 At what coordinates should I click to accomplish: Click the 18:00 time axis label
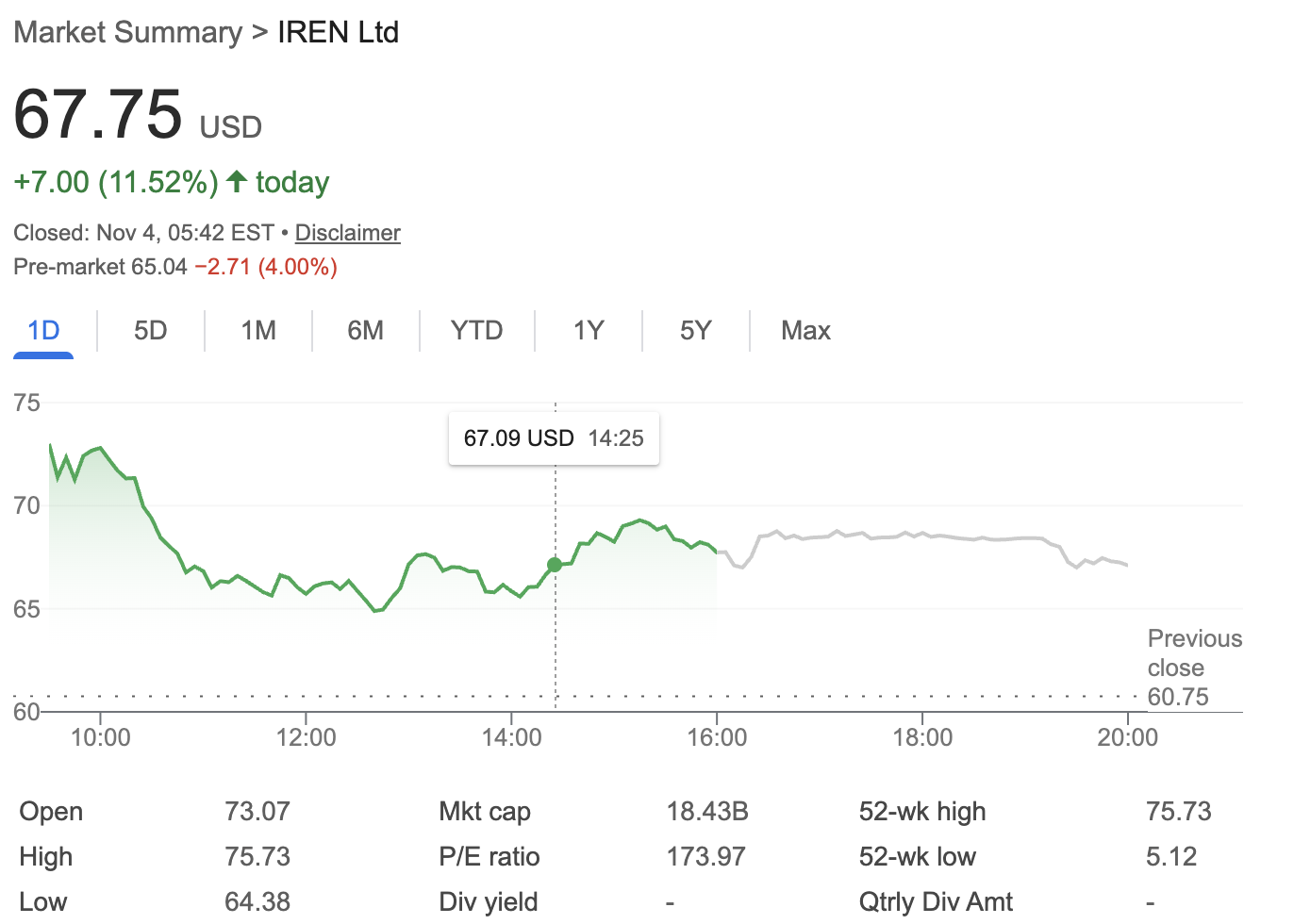tap(922, 737)
